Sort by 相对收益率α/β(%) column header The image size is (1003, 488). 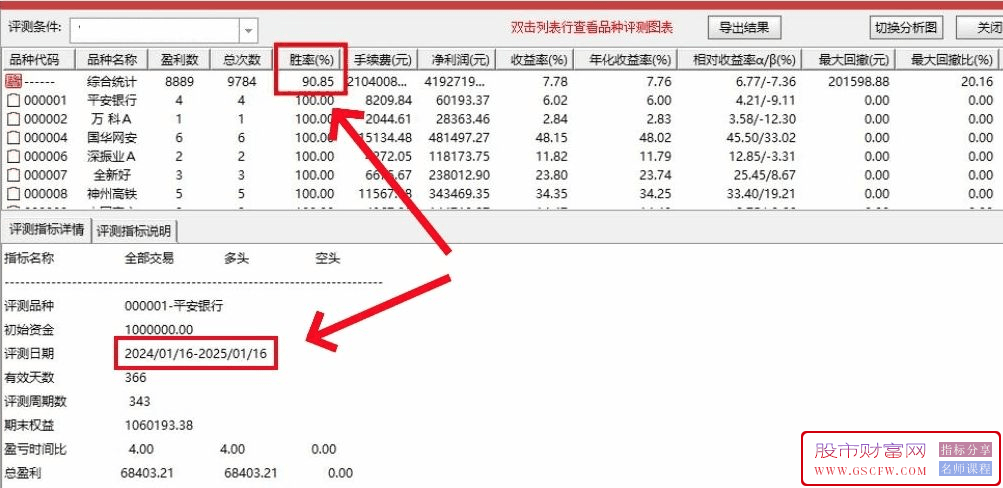739,60
